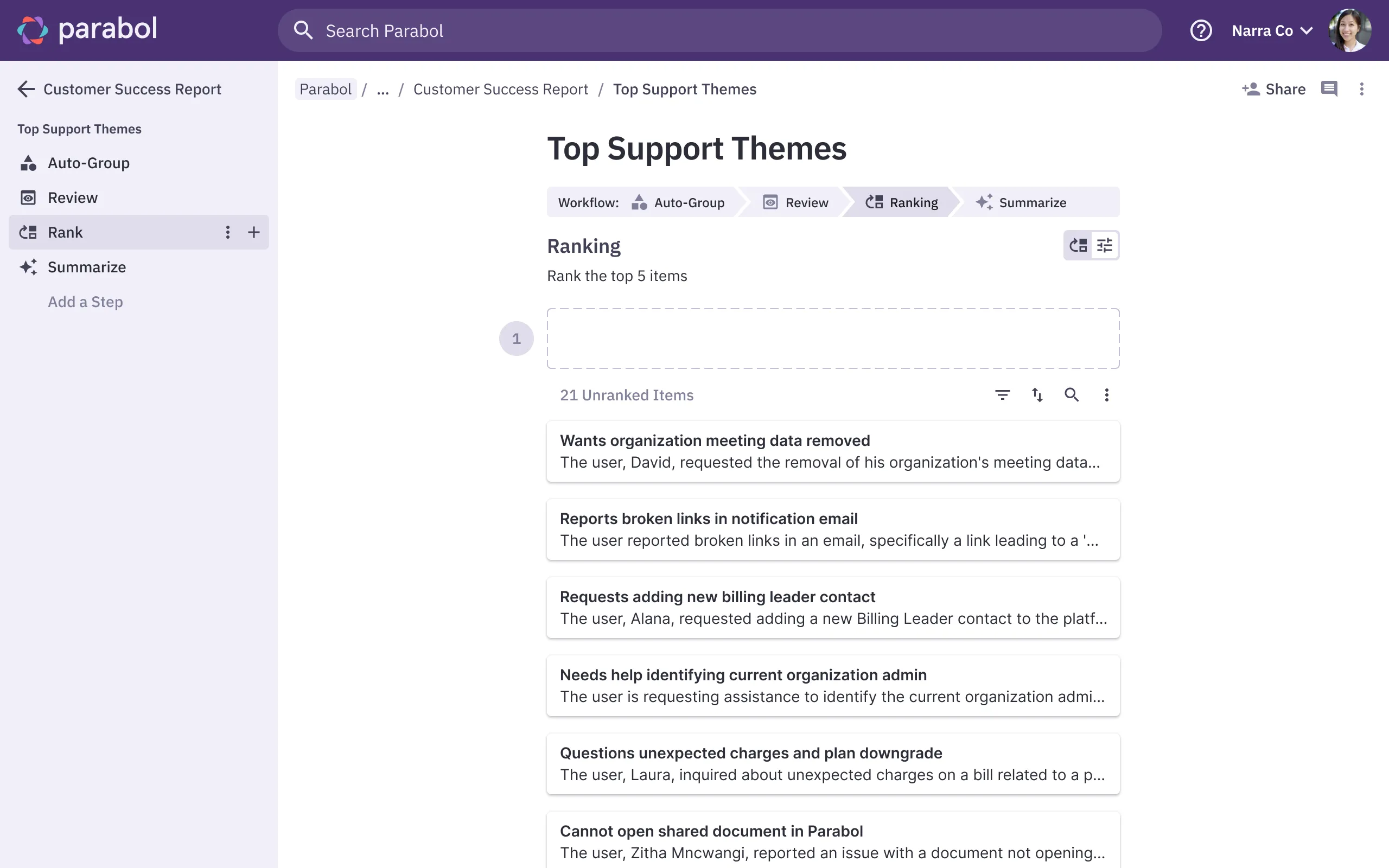Click the search icon for unranked items
This screenshot has height=868, width=1389.
[x=1072, y=394]
